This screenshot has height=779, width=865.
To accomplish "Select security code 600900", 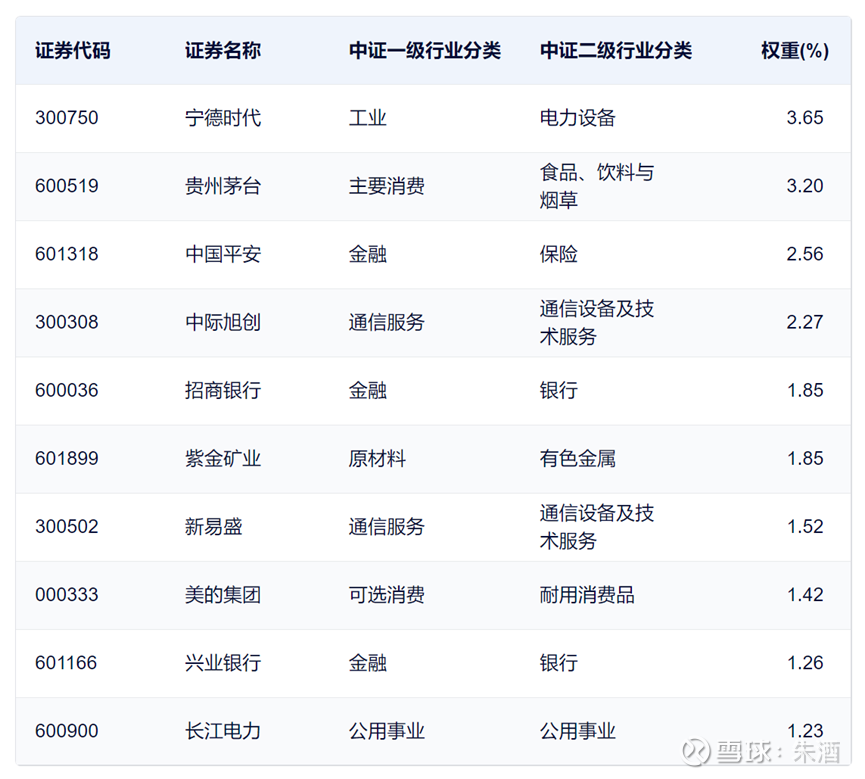I will 67,731.
